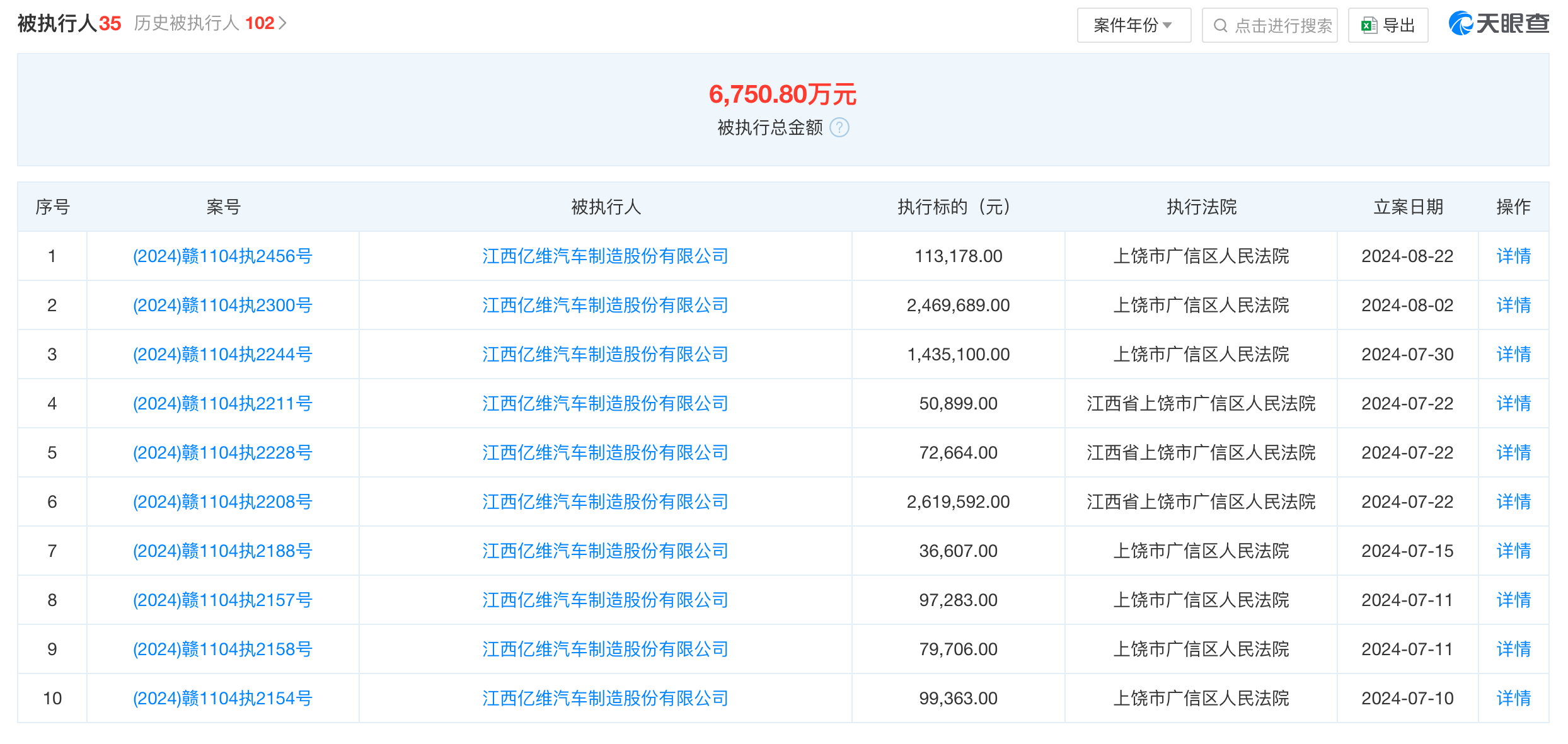Open 详情 for row 4

[x=1513, y=404]
